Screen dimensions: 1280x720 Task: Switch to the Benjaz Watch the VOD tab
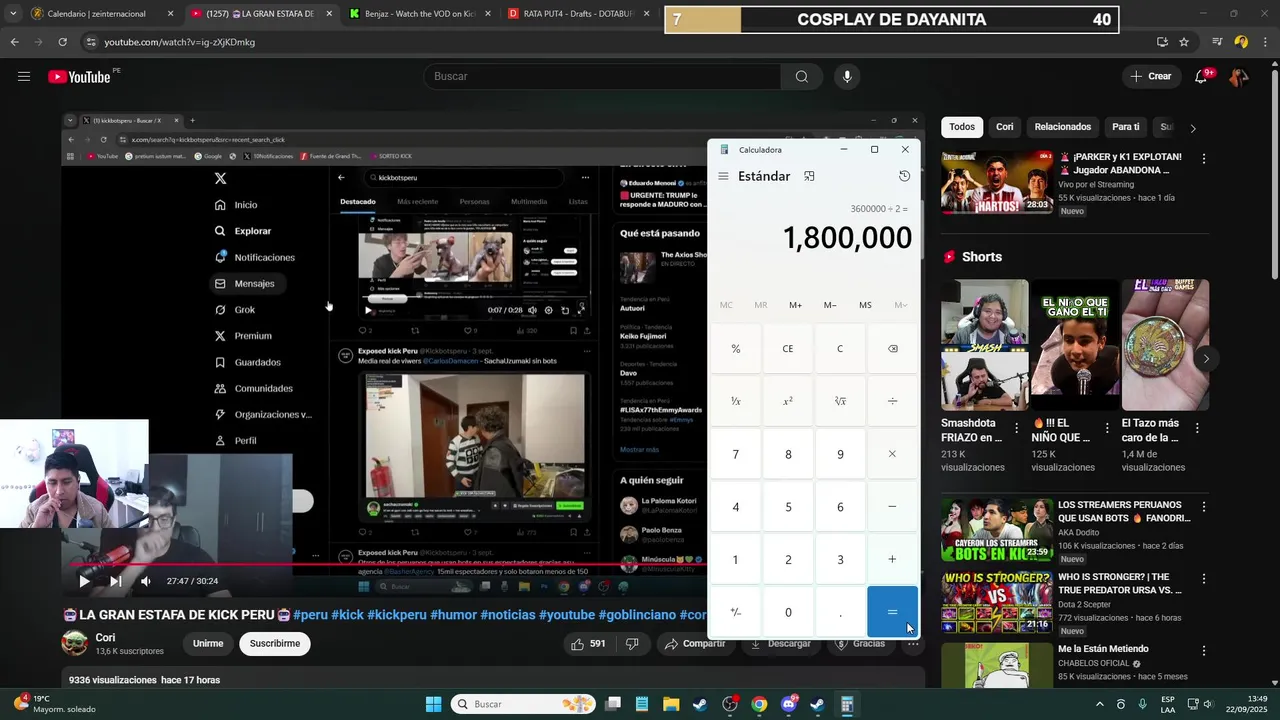[420, 14]
